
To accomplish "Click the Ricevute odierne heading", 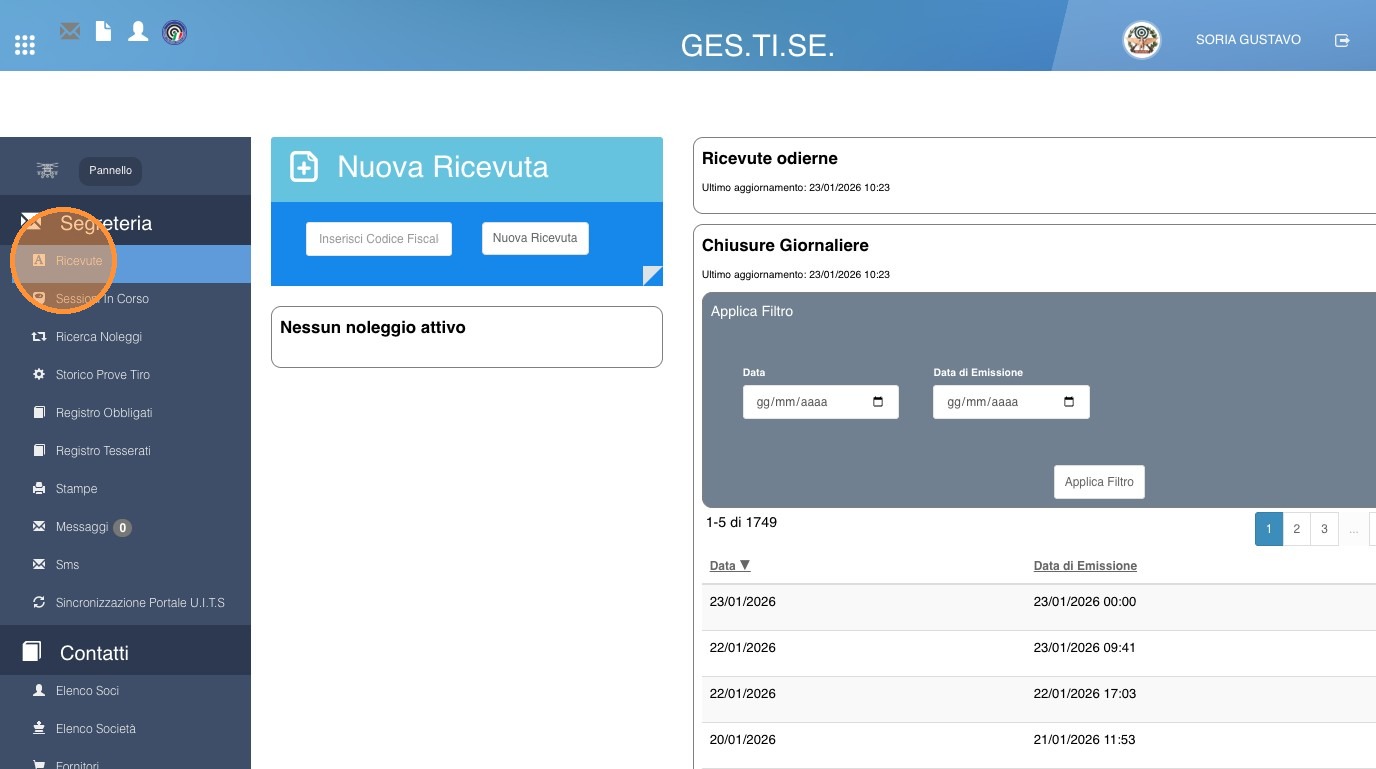I will [x=770, y=158].
